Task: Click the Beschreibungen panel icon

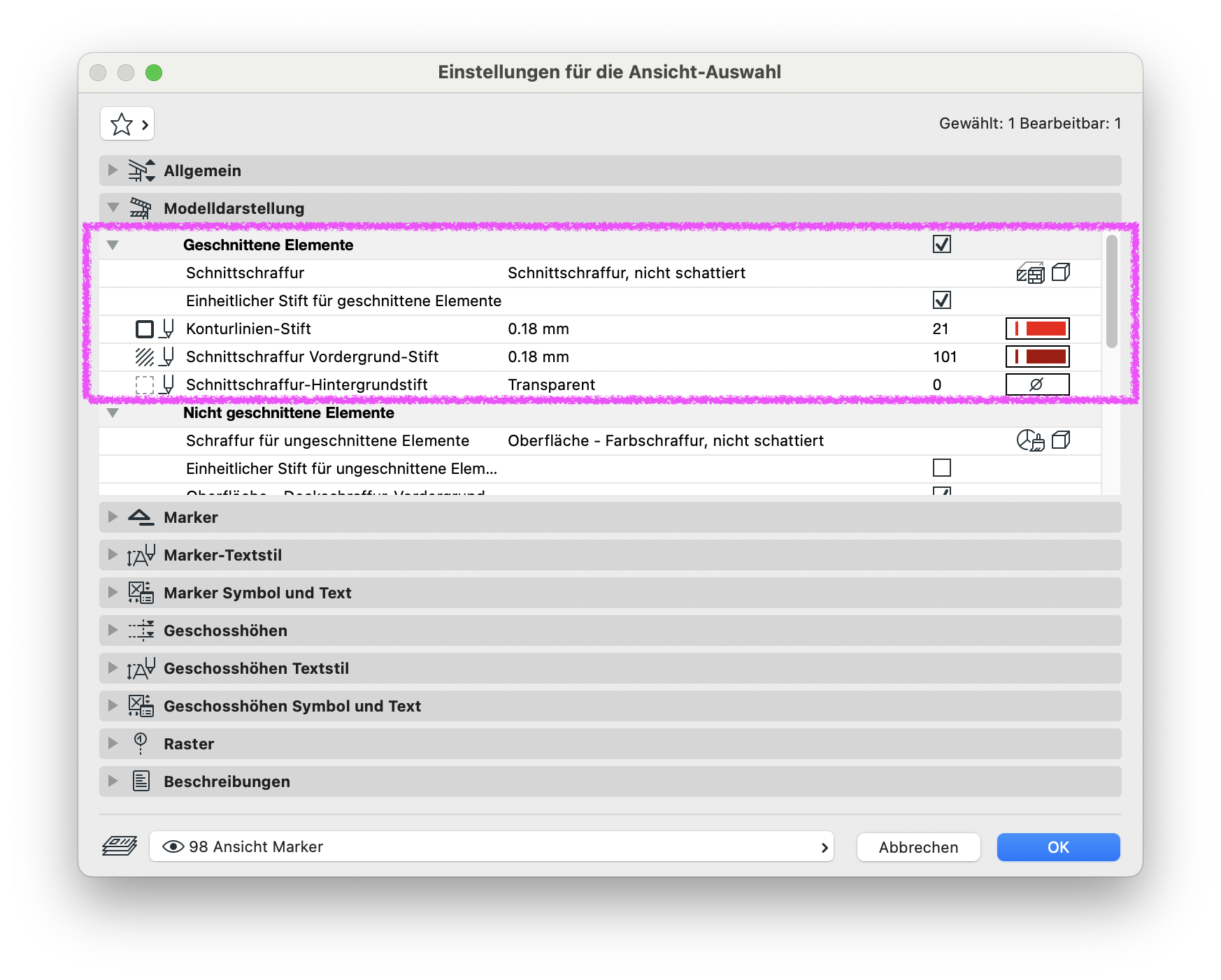Action: point(141,781)
